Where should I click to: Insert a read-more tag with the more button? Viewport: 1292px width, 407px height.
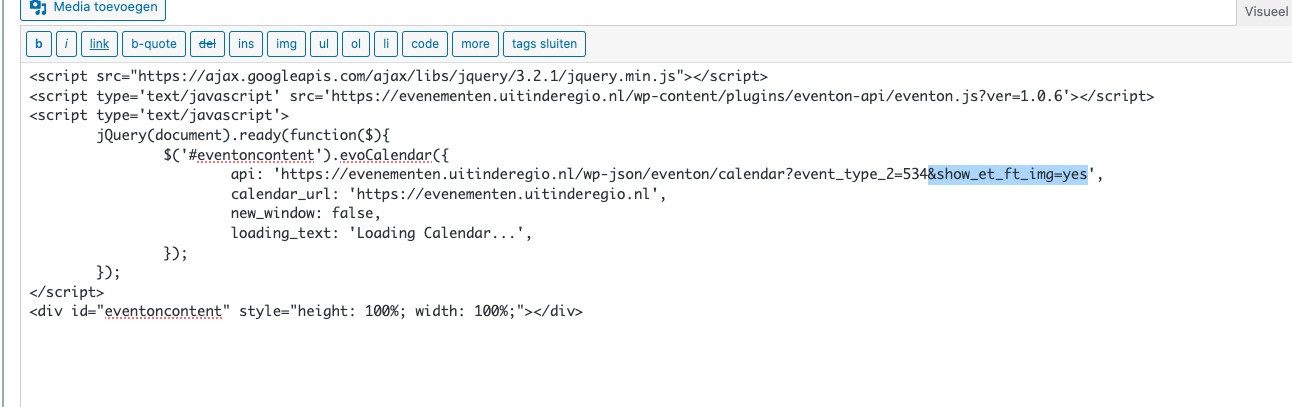475,44
